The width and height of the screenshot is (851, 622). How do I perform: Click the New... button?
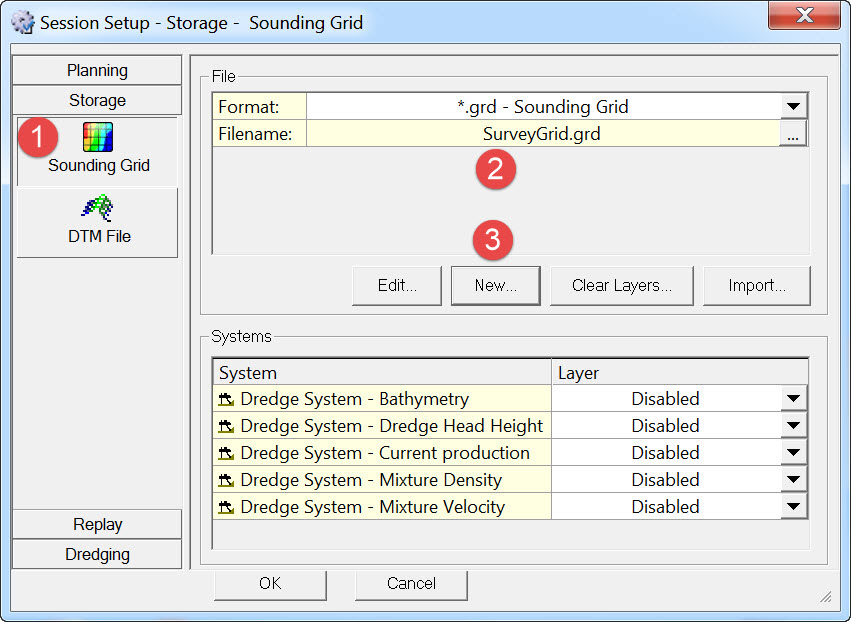click(x=495, y=285)
